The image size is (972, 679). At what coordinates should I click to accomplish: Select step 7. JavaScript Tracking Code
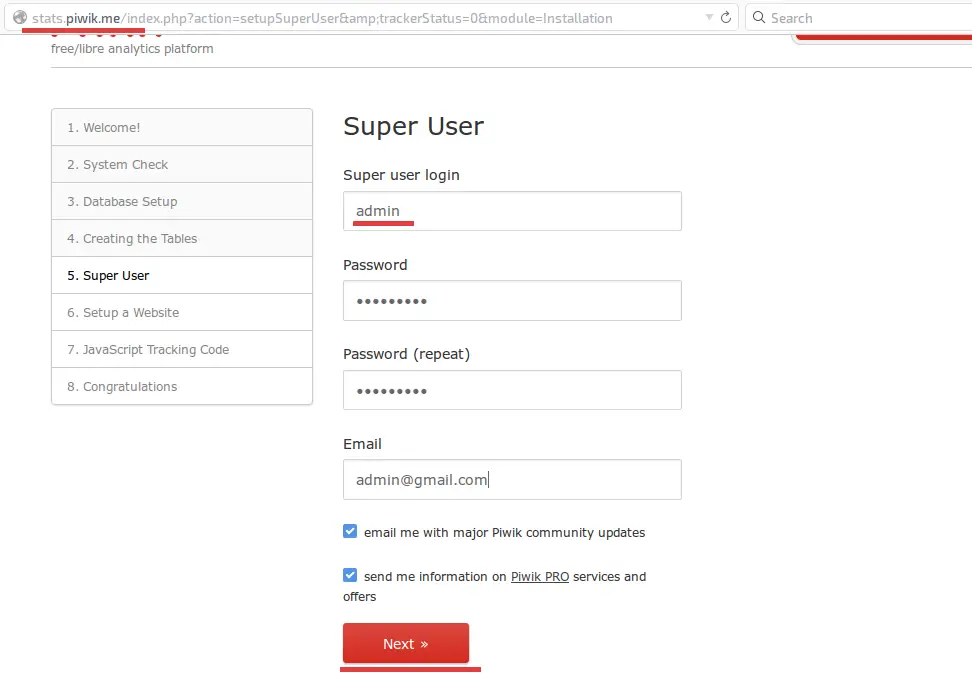(182, 350)
